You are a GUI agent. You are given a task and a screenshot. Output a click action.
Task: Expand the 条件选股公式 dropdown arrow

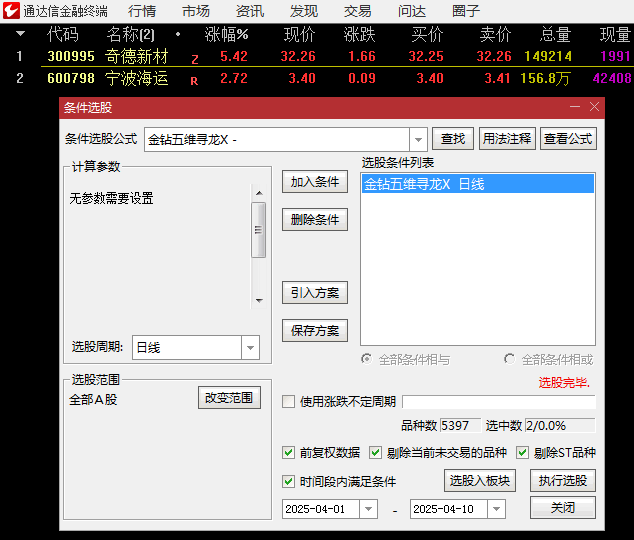(x=418, y=139)
